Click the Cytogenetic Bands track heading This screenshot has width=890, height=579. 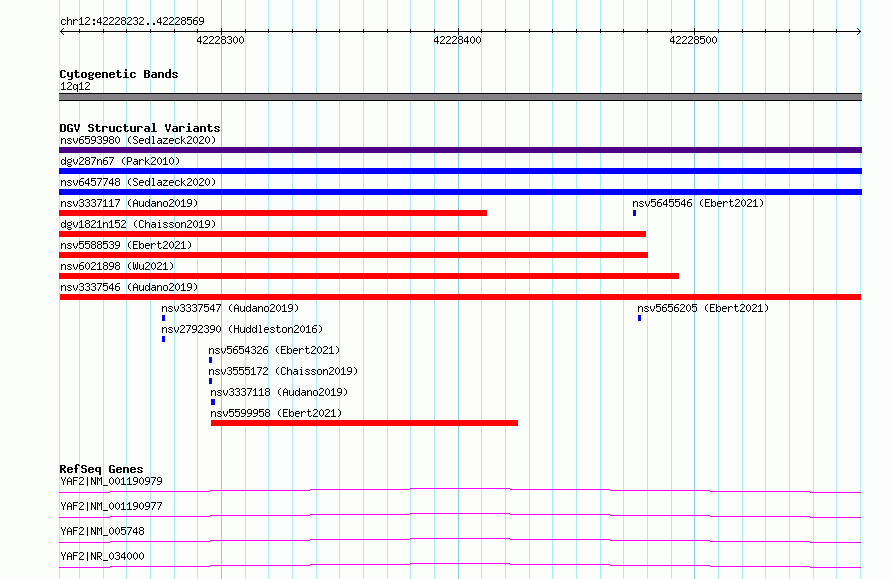tap(119, 74)
